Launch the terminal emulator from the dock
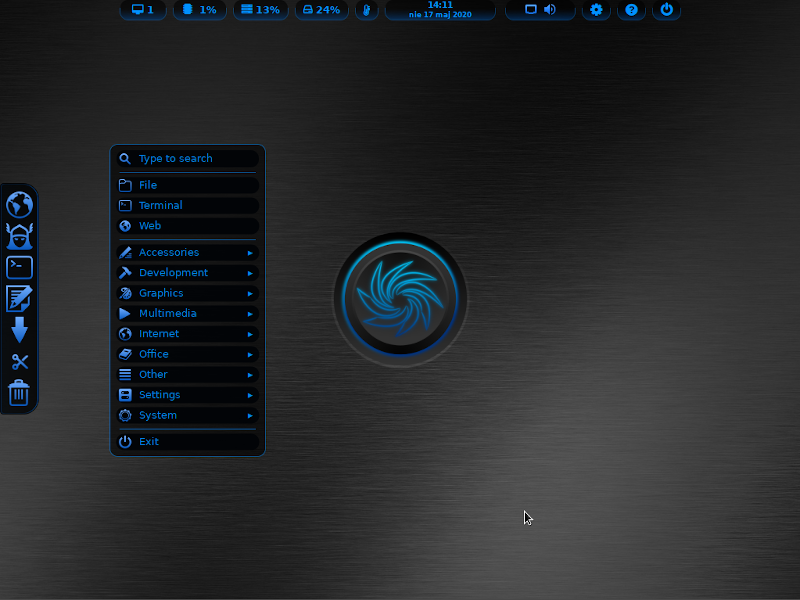 point(20,266)
